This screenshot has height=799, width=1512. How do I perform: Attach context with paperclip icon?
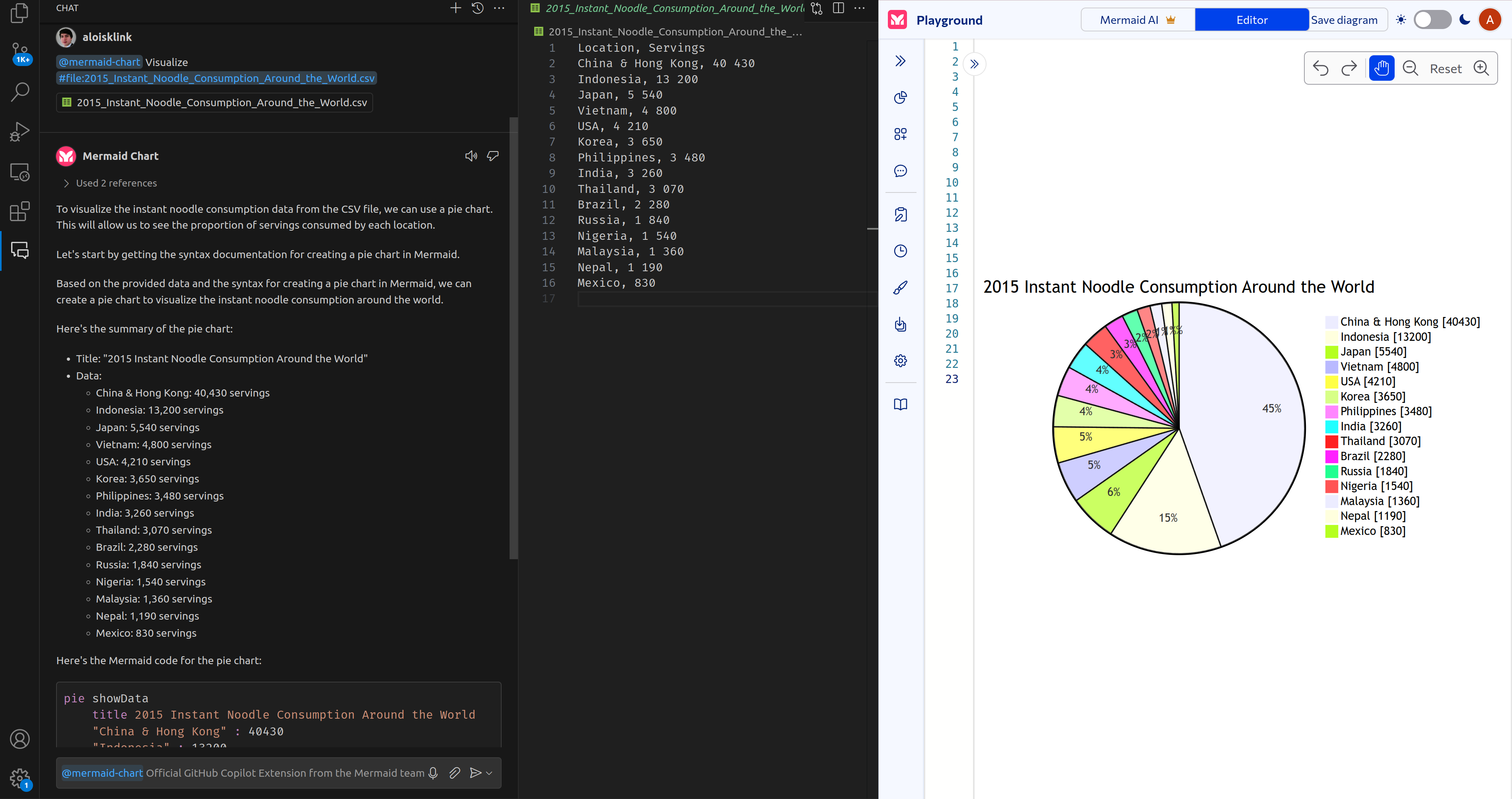(x=454, y=773)
